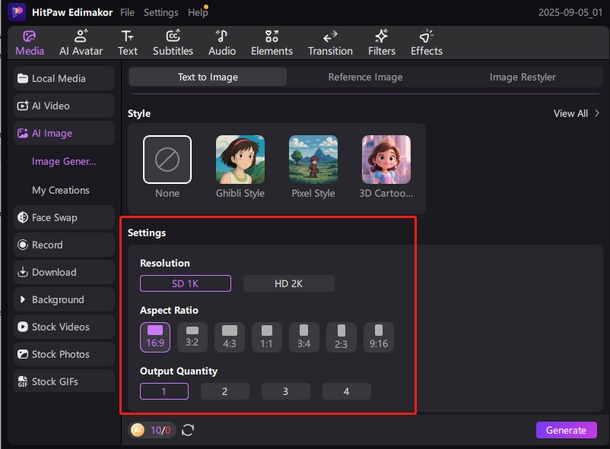Image resolution: width=610 pixels, height=449 pixels.
Task: Switch to Text to Image tab
Action: click(x=208, y=77)
